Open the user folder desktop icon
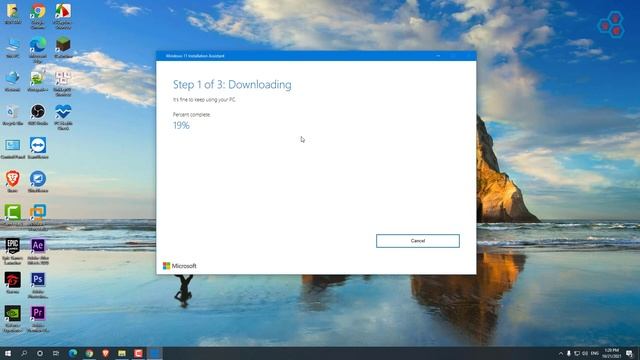This screenshot has width=640, height=360. coord(13,14)
